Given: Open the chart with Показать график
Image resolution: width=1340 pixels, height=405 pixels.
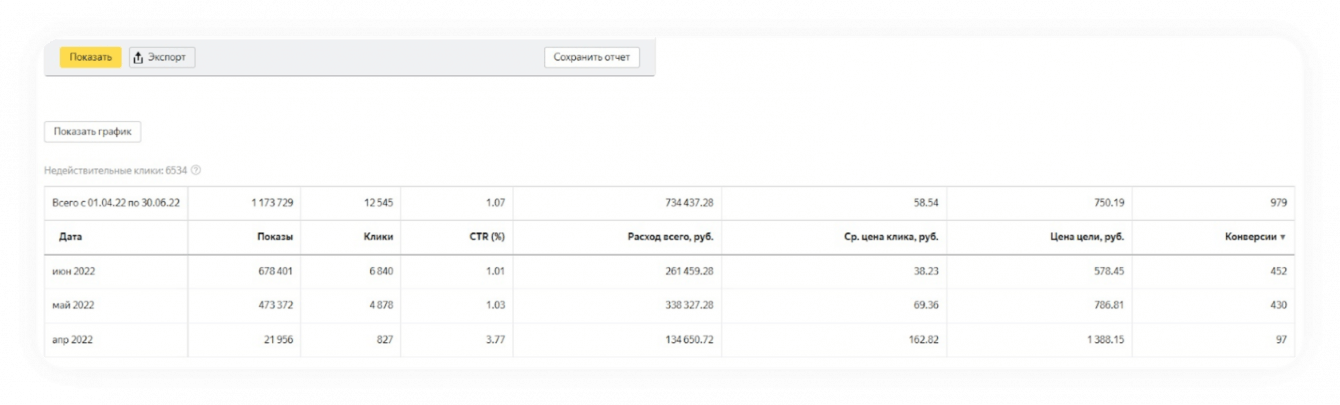Looking at the screenshot, I should pyautogui.click(x=93, y=132).
